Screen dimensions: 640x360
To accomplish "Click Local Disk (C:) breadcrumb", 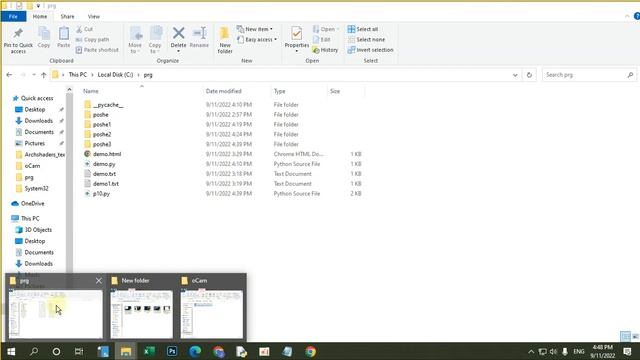I will [115, 75].
